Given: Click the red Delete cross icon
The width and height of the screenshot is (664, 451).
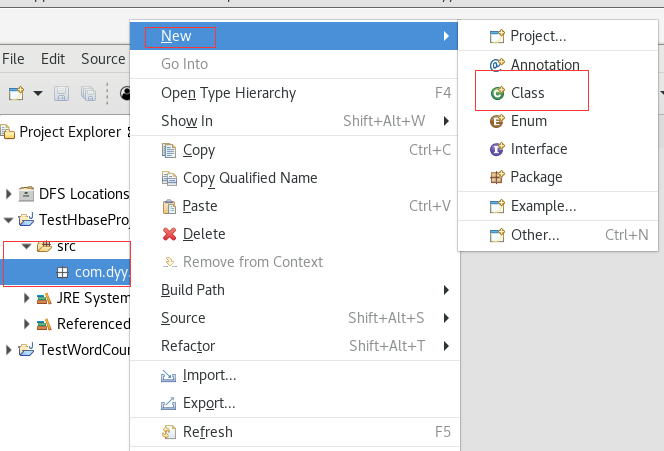Looking at the screenshot, I should click(x=169, y=234).
